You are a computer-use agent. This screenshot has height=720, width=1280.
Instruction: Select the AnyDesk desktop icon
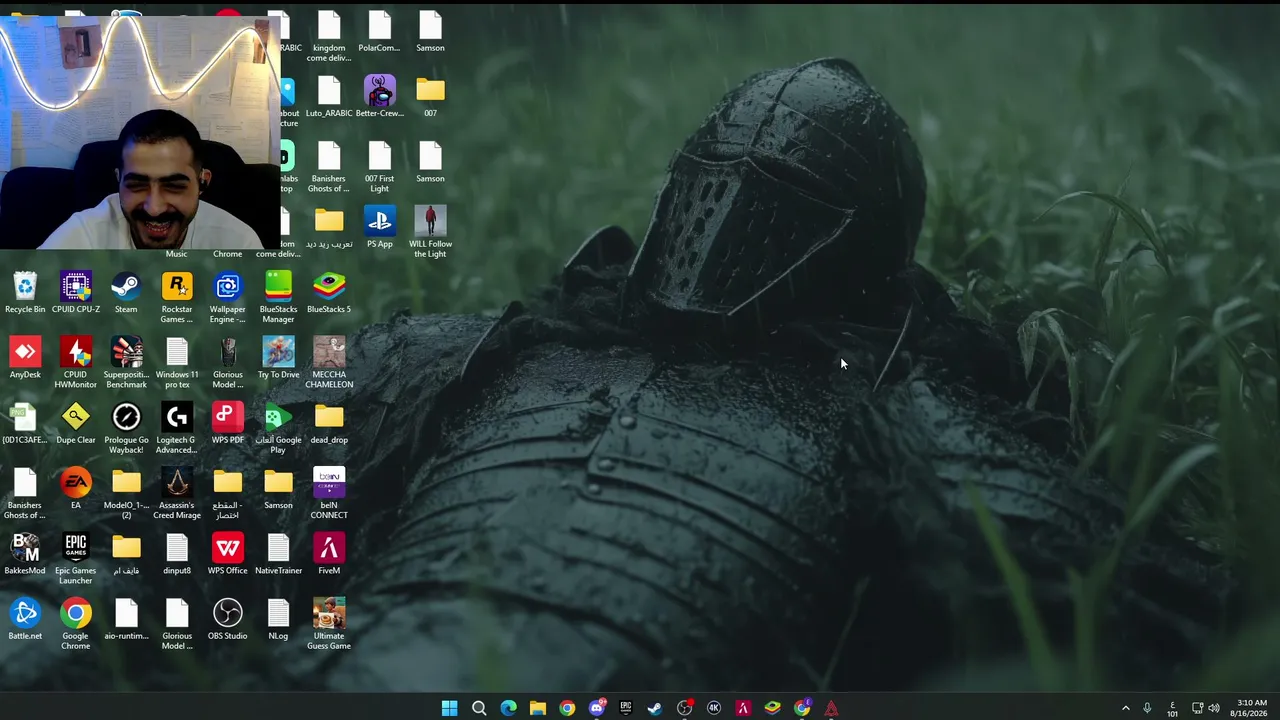pos(25,358)
